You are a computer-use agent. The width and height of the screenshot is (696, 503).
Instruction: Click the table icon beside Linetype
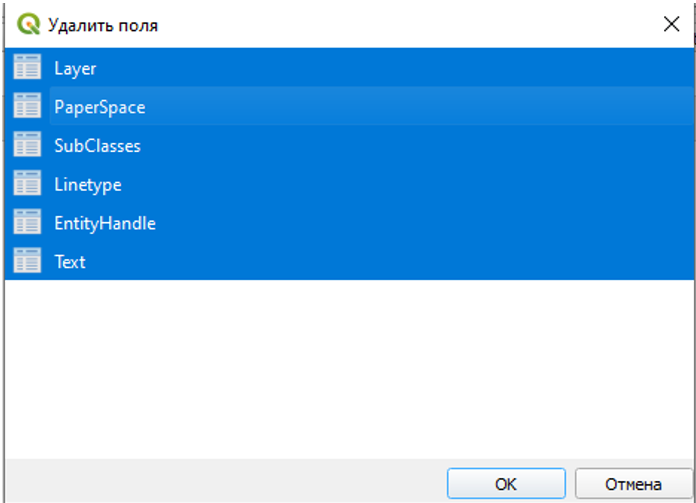(27, 184)
